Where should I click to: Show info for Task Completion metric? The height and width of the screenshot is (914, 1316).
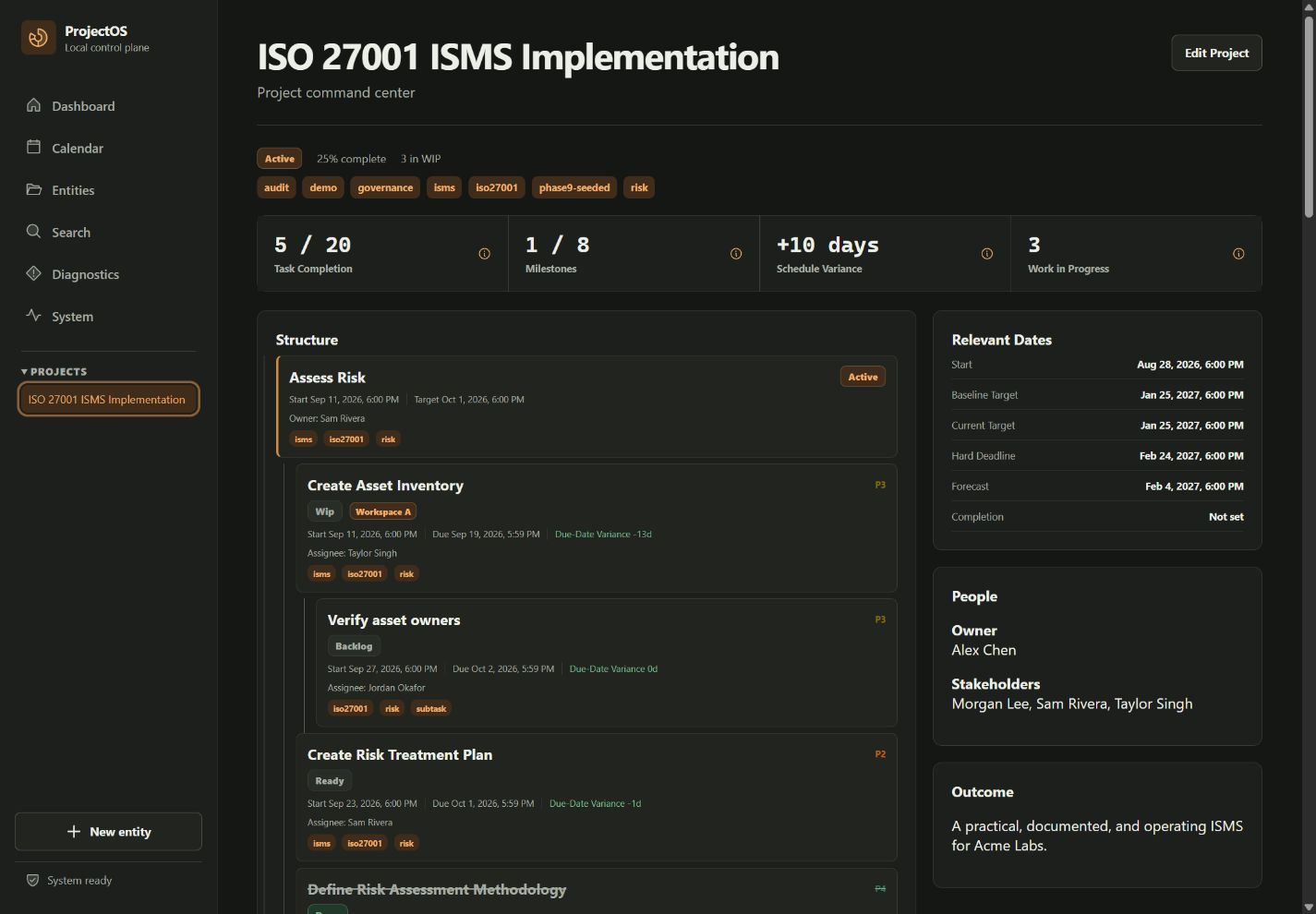click(x=484, y=254)
